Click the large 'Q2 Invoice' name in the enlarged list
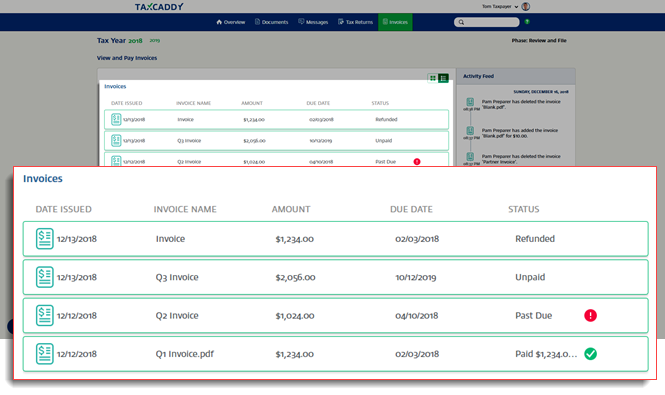Viewport: 665px width, 395px height. coord(177,316)
